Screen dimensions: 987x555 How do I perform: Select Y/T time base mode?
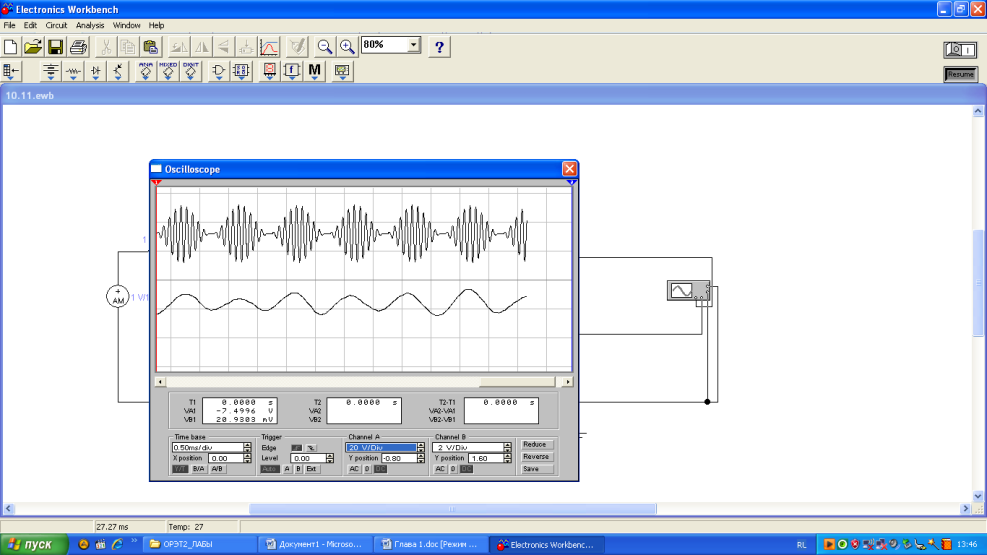[180, 469]
